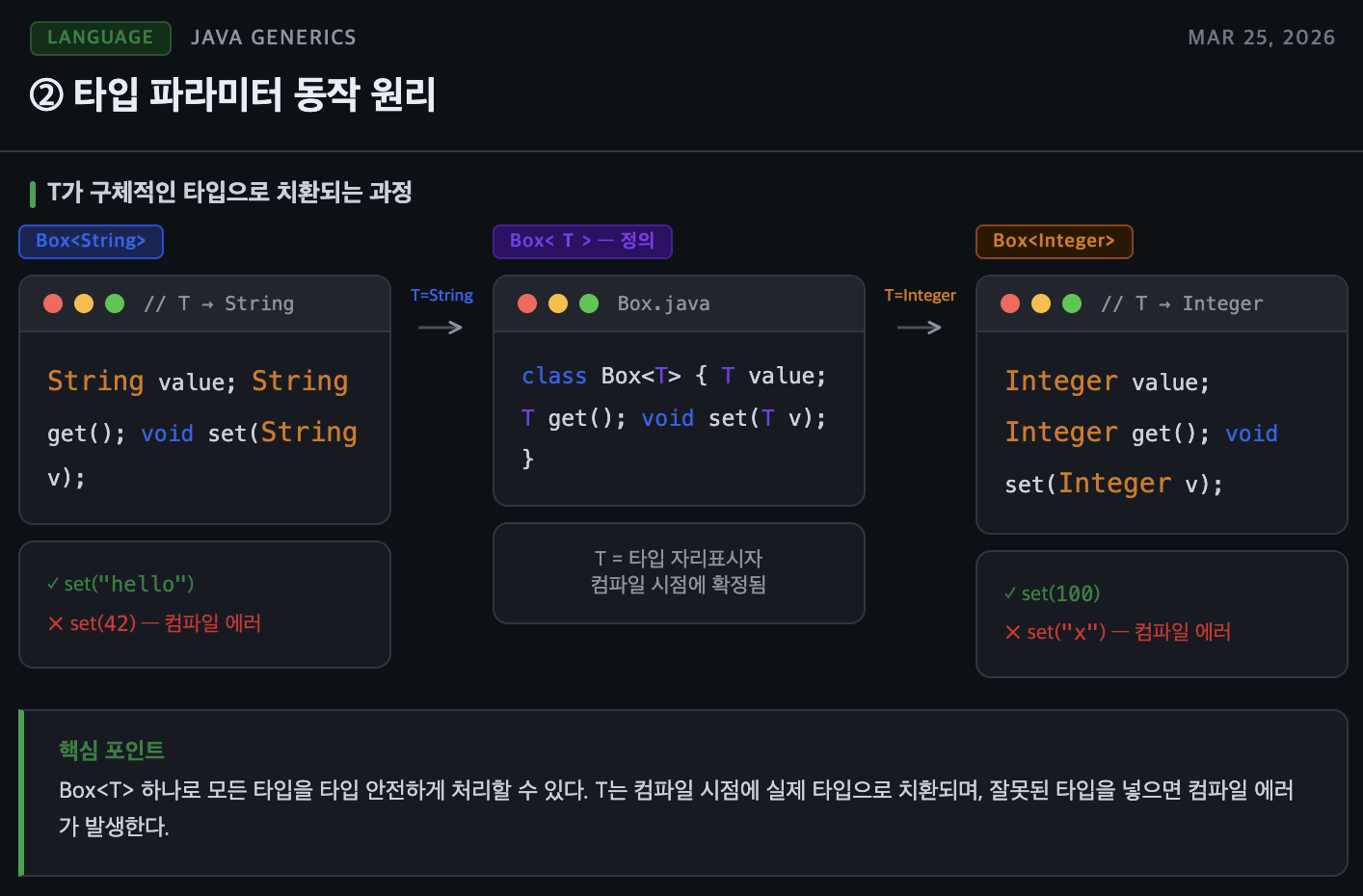Click the green check icon before set("hello")
Viewport: 1363px width, 896px height.
53,582
